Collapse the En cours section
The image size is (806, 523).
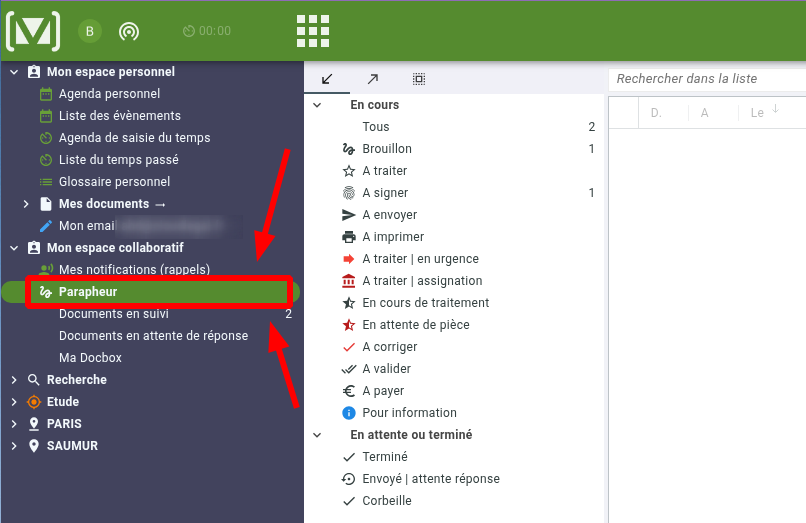317,105
